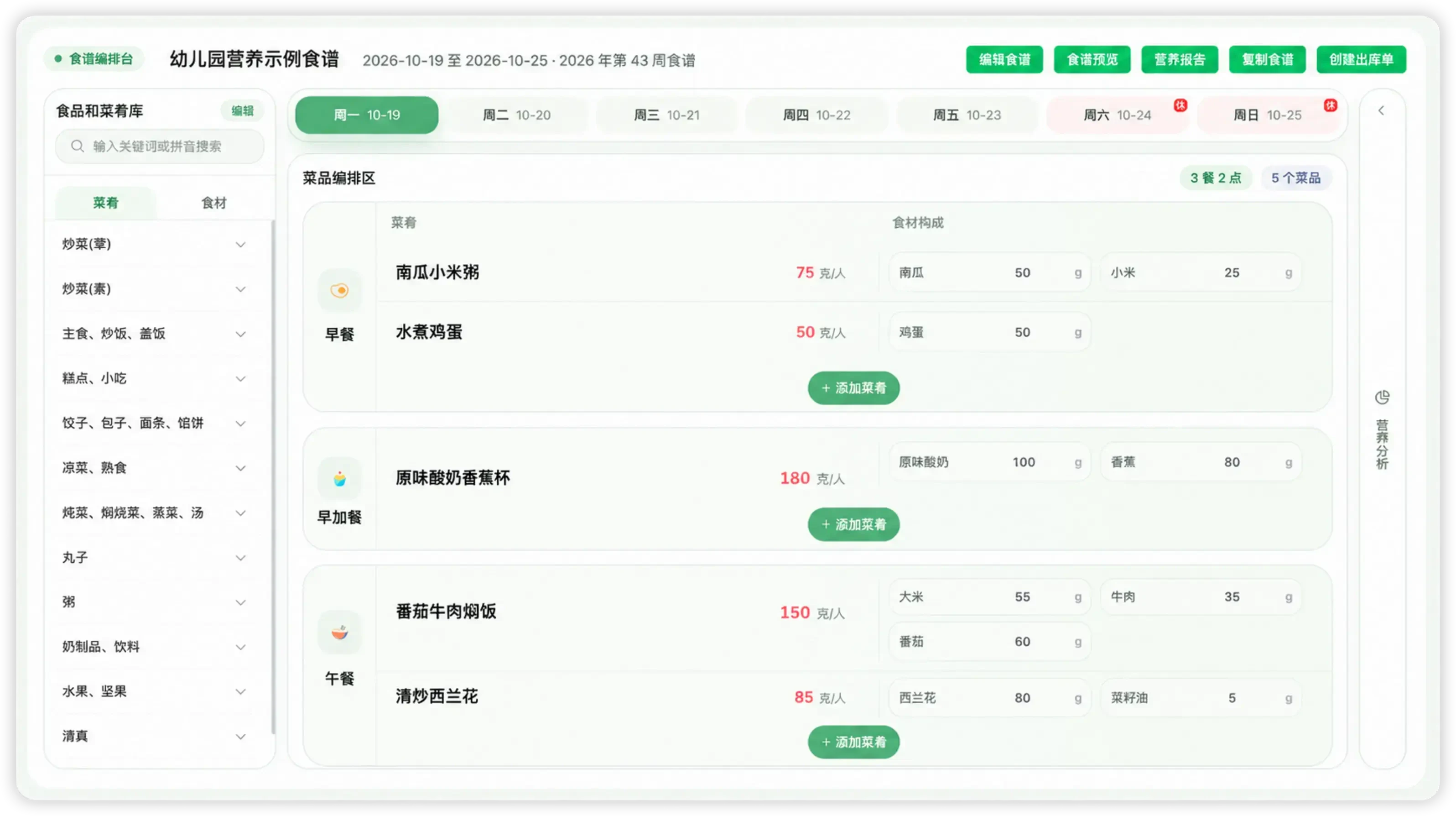Switch to the 食材 library tab
Screen dimensions: 1456x816
click(x=213, y=203)
